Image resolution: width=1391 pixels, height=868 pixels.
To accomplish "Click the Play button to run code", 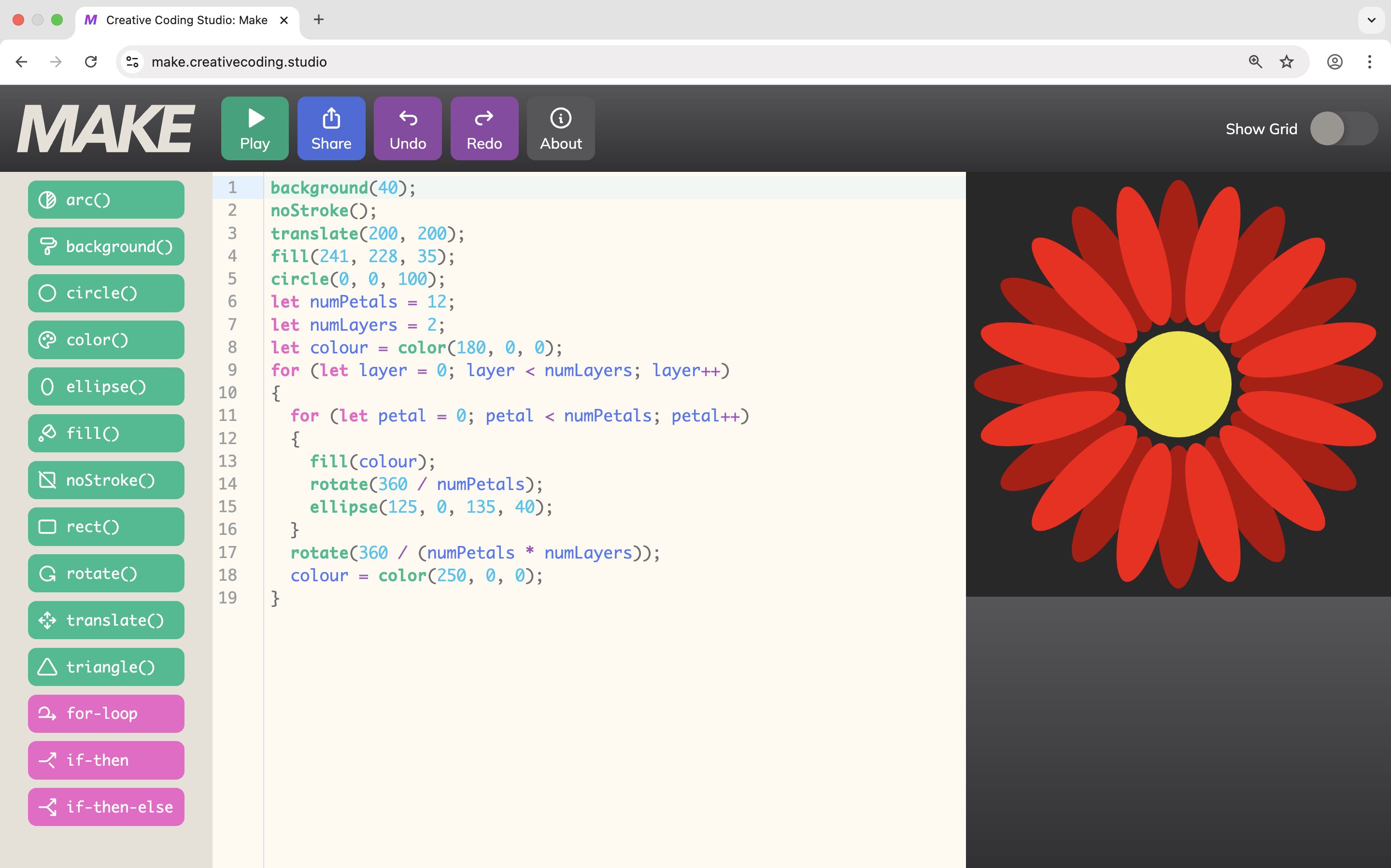I will coord(255,128).
